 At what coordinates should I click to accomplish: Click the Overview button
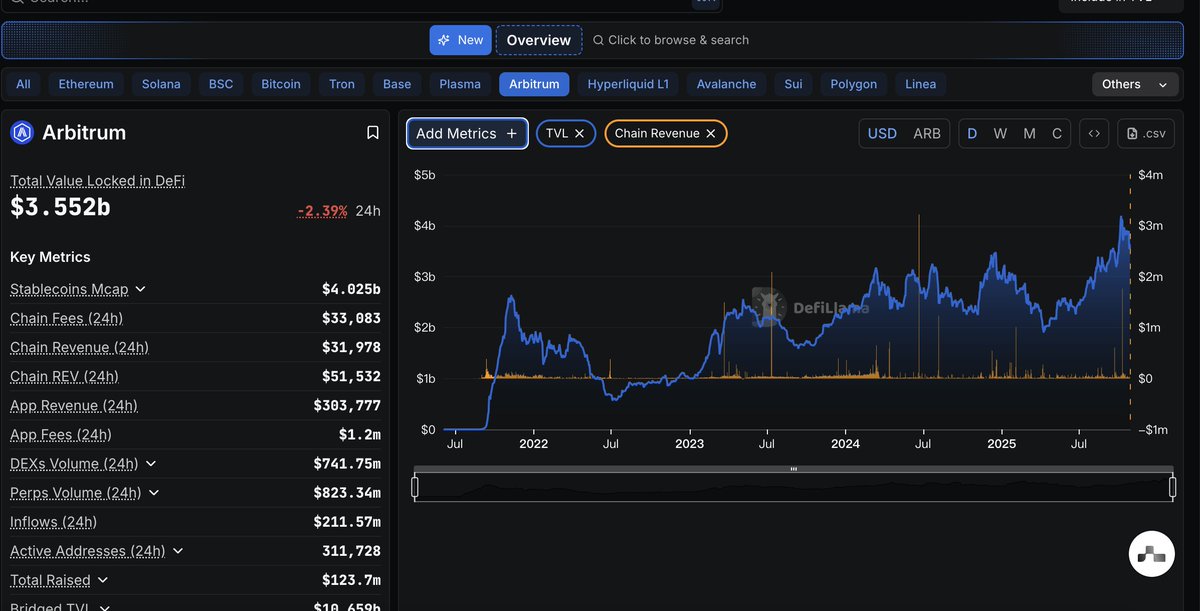tap(538, 40)
